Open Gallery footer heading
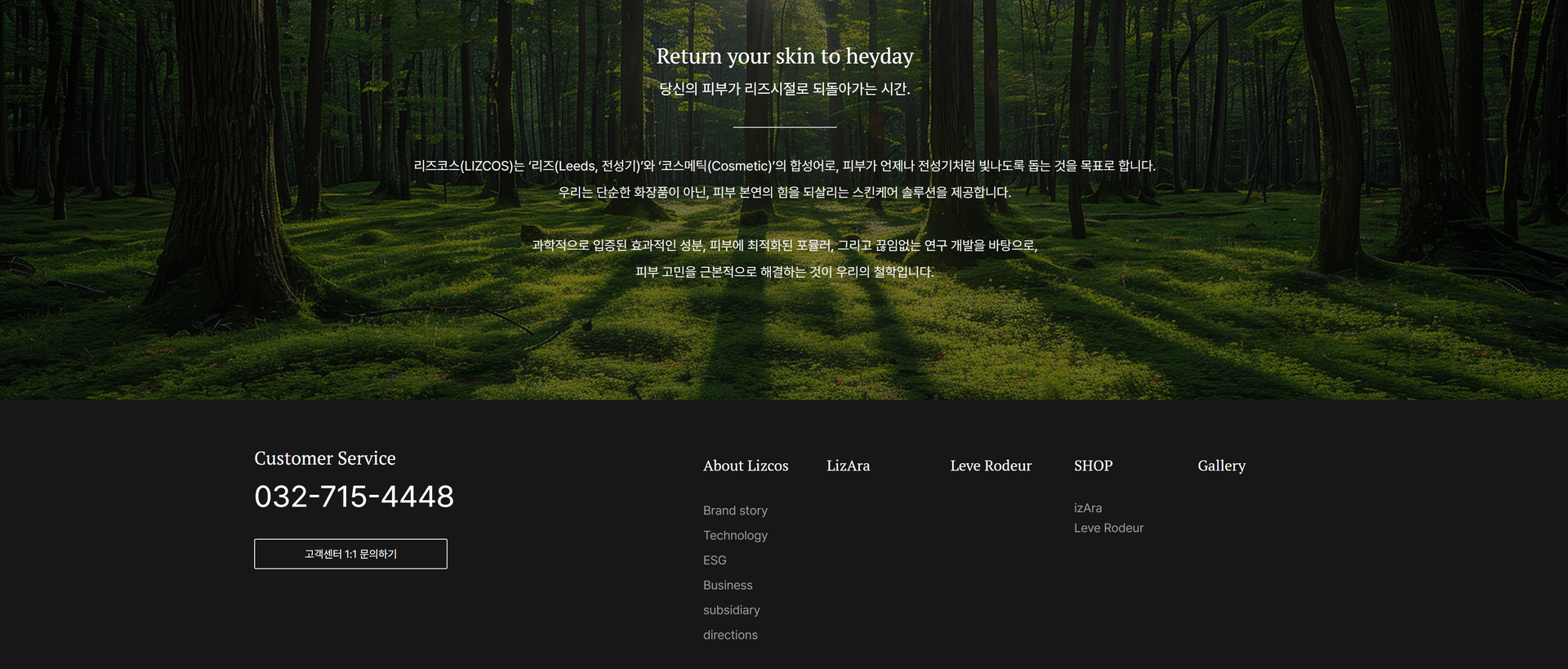The height and width of the screenshot is (669, 1568). tap(1221, 466)
